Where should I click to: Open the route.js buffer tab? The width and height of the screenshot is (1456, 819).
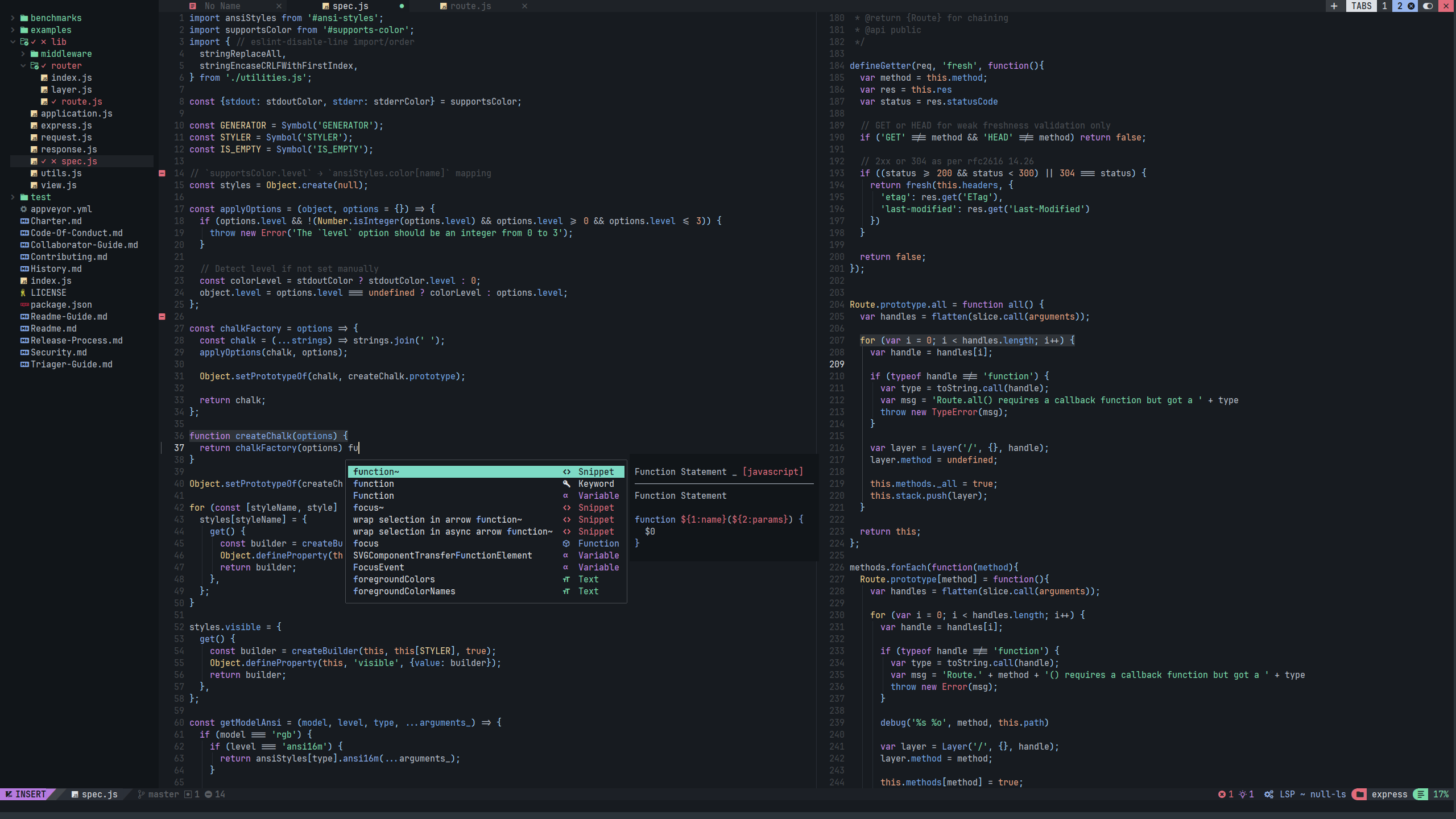click(470, 6)
